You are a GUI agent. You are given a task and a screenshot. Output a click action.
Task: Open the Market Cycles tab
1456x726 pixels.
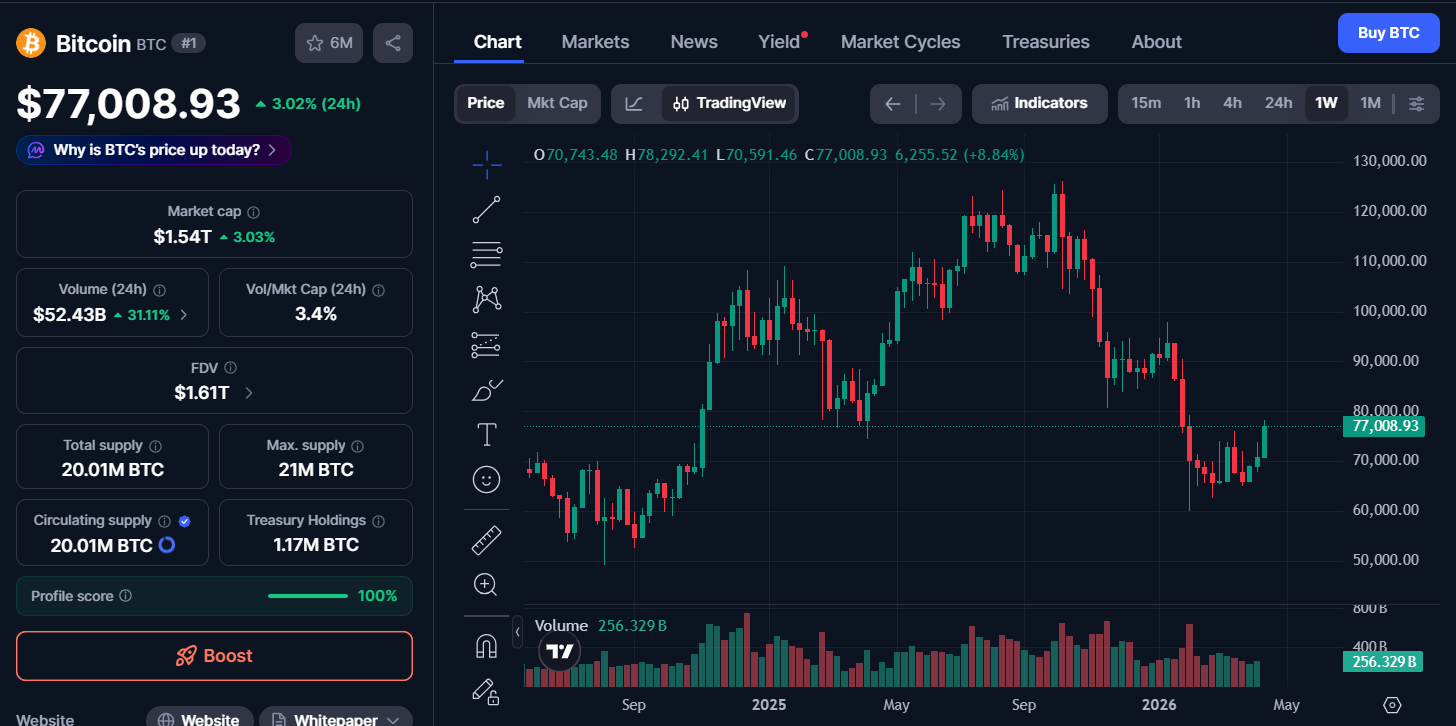tap(900, 42)
